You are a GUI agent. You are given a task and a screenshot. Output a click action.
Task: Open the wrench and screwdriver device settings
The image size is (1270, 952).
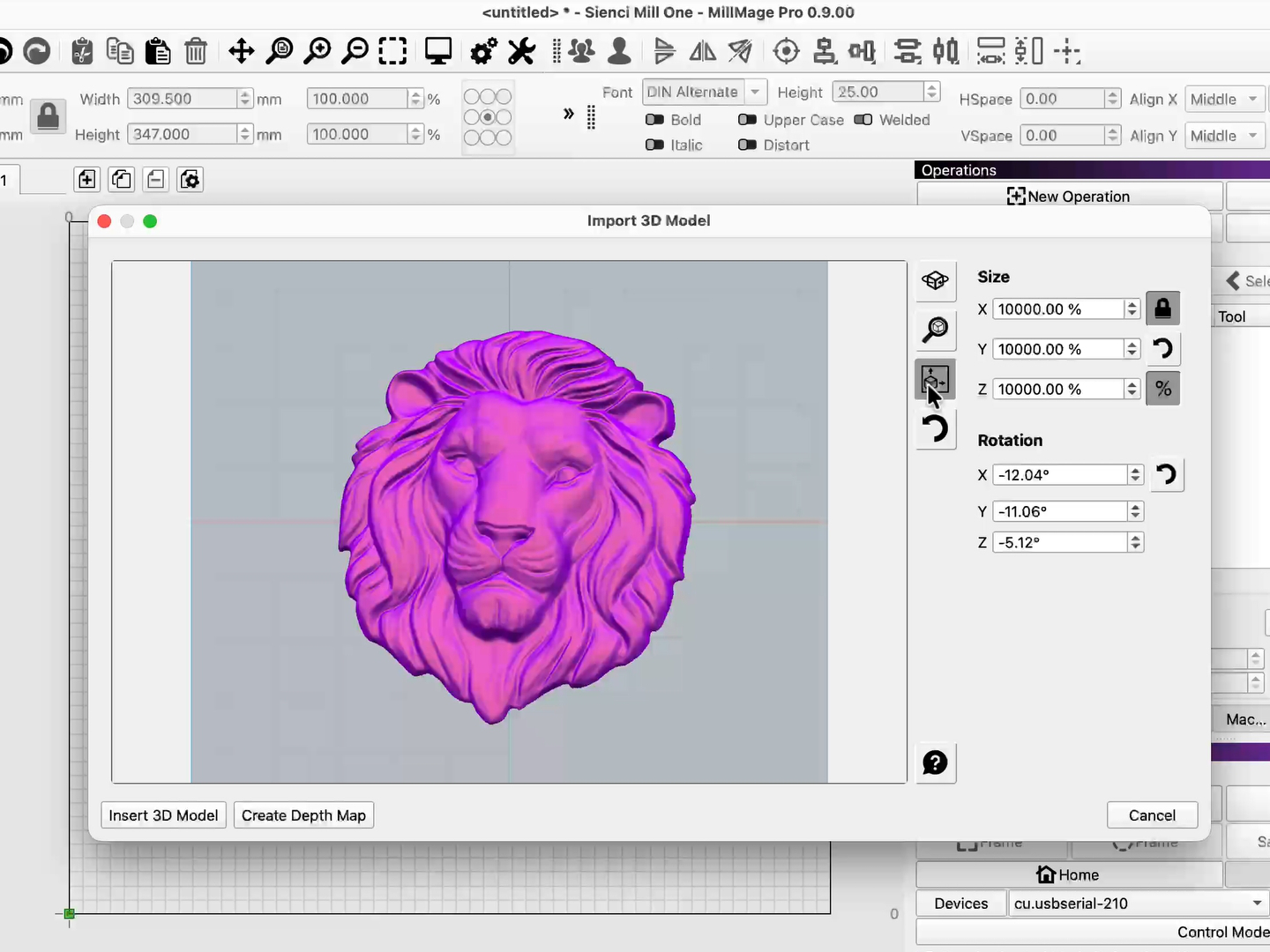521,52
